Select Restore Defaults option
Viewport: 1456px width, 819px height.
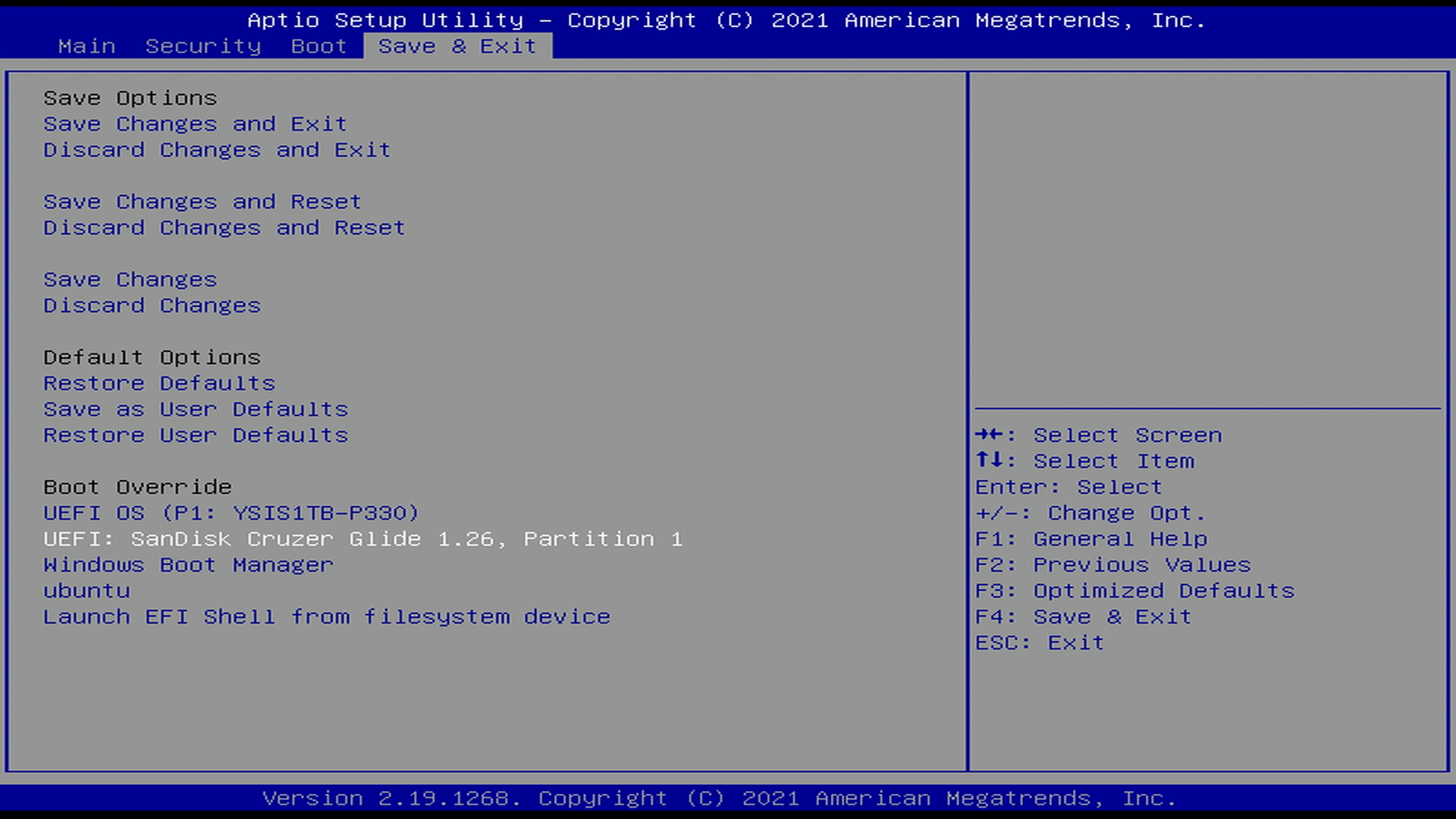pos(159,383)
